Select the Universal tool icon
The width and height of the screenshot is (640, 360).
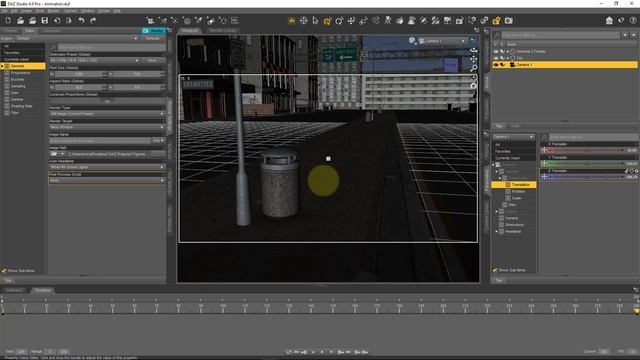point(304,20)
